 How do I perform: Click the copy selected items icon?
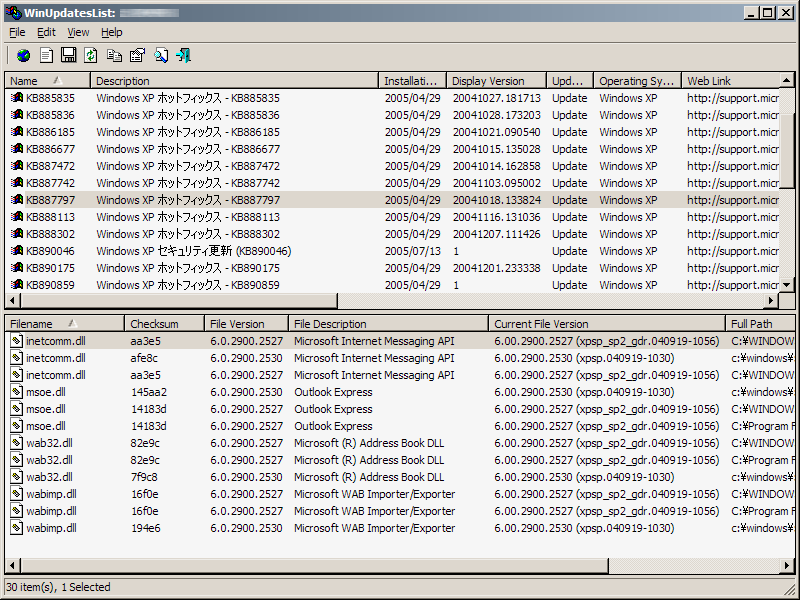(114, 55)
